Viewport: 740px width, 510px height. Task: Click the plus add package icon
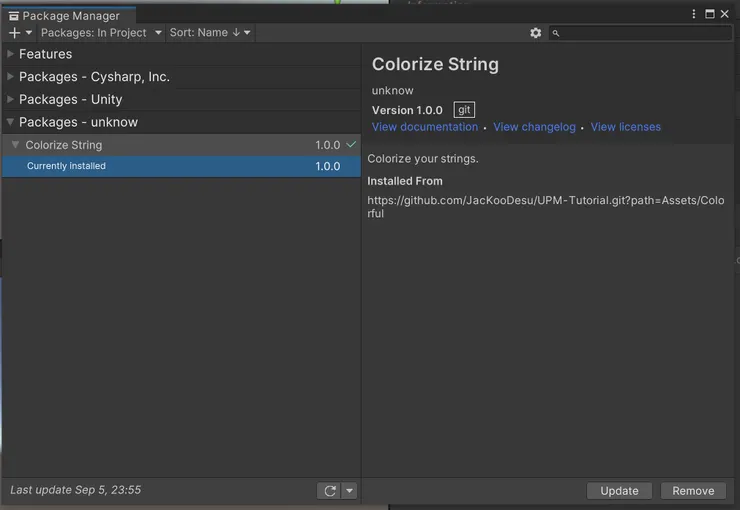click(x=14, y=33)
